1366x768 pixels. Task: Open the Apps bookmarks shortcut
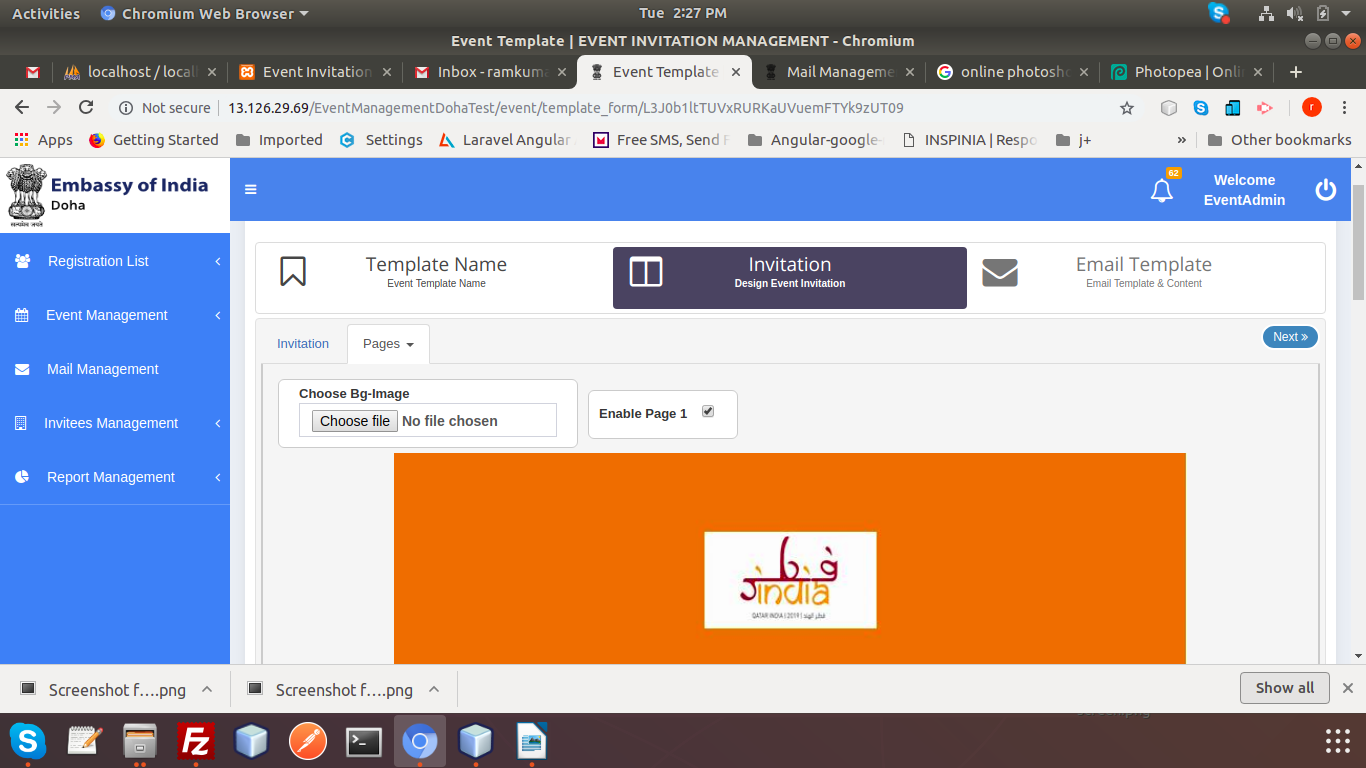(x=44, y=140)
